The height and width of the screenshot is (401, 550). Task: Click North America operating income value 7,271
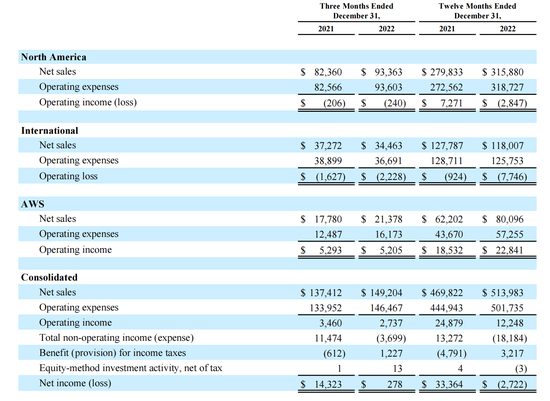pyautogui.click(x=451, y=103)
